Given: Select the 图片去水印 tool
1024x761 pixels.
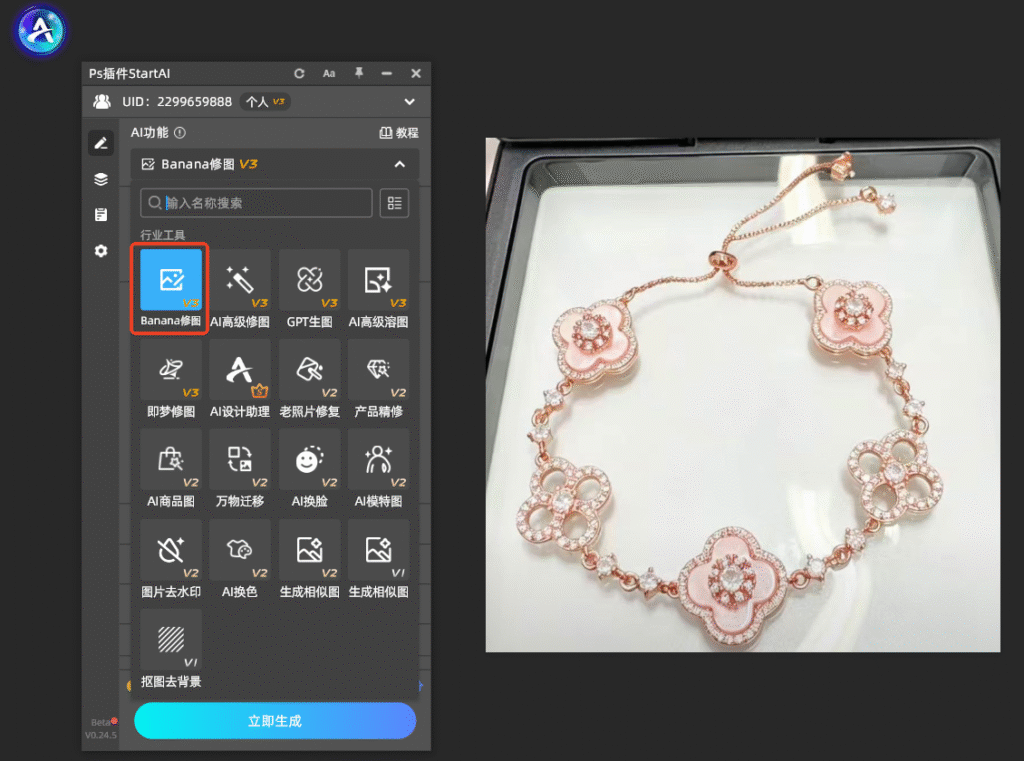Looking at the screenshot, I should pos(170,559).
